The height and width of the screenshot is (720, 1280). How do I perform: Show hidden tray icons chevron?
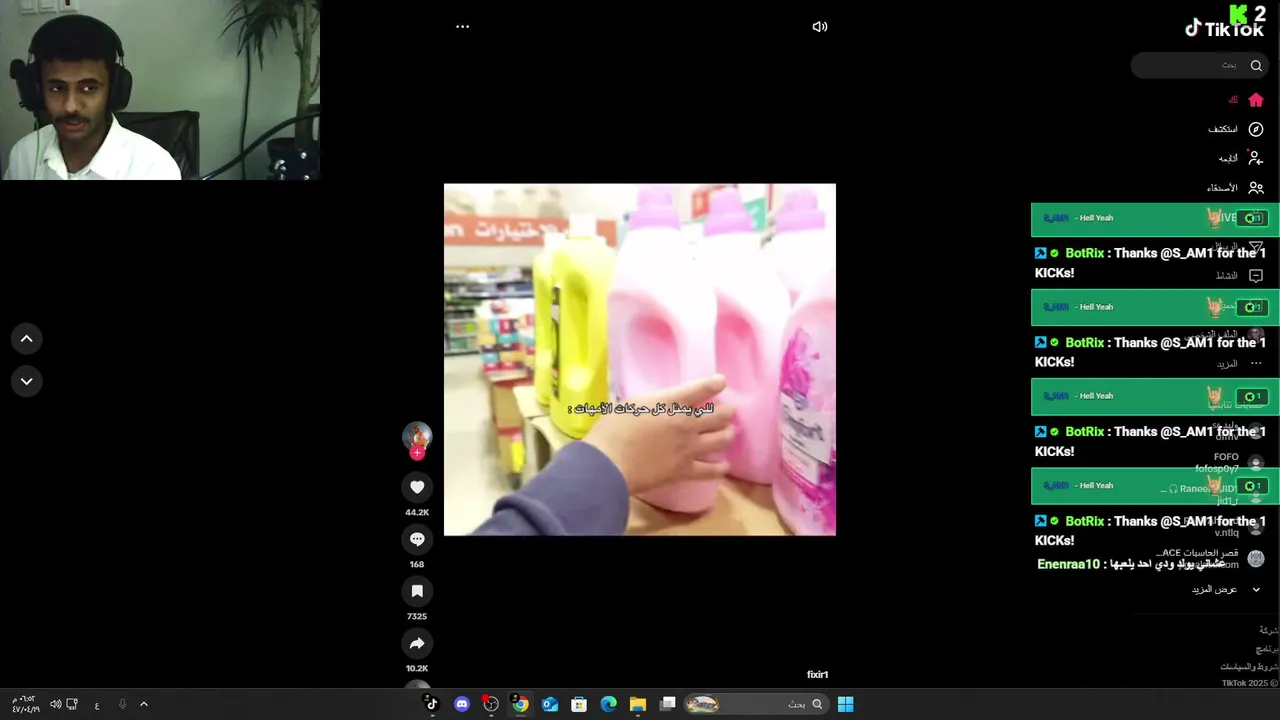pyautogui.click(x=144, y=704)
